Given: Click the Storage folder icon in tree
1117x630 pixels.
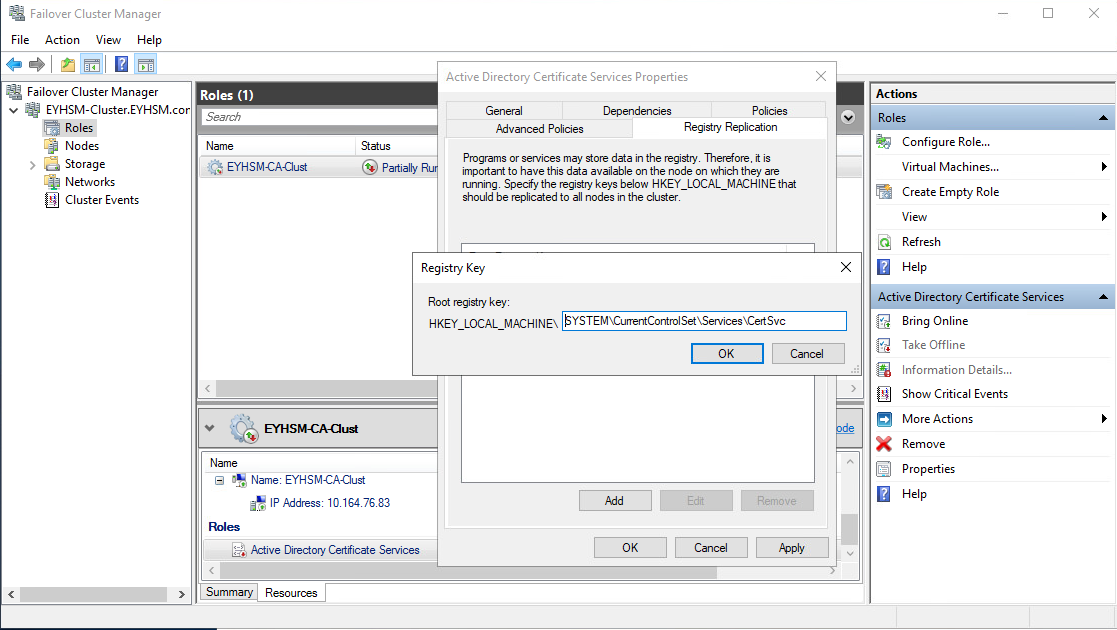Looking at the screenshot, I should (52, 164).
